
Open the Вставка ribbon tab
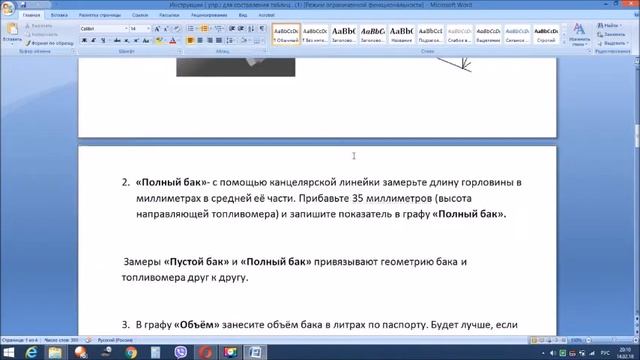coord(59,15)
